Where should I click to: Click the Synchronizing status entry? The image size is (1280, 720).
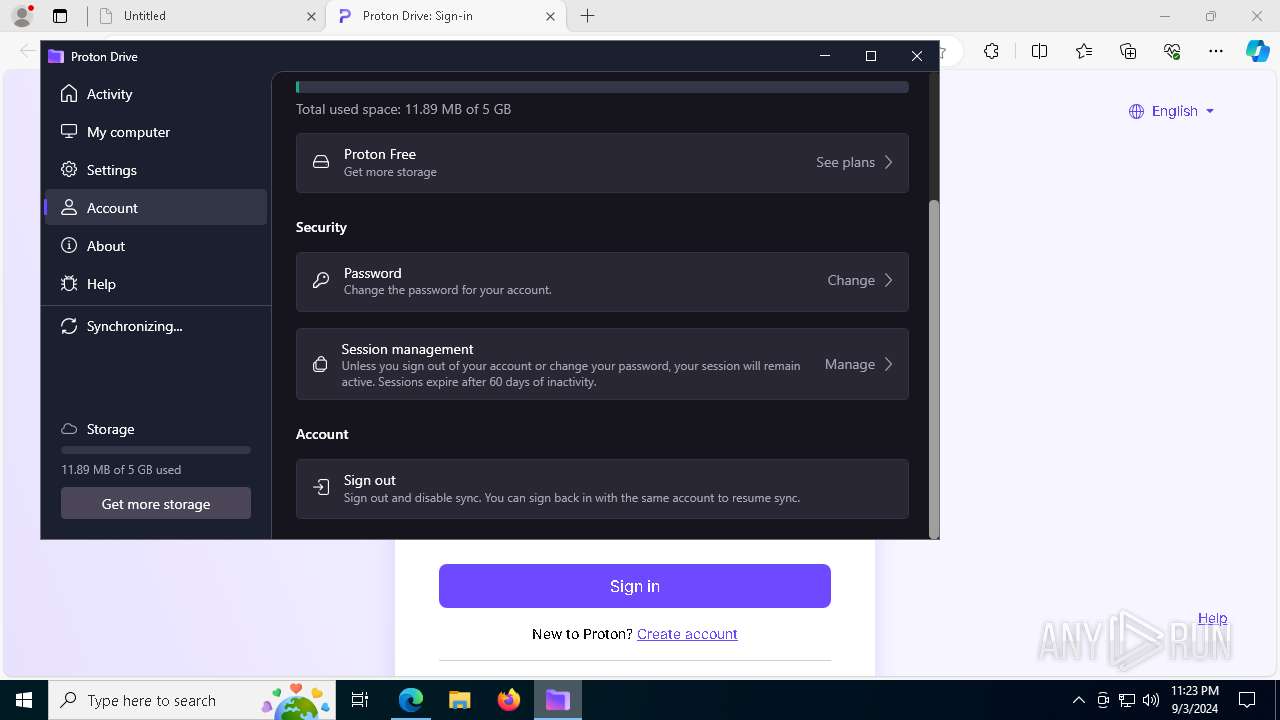tap(156, 326)
